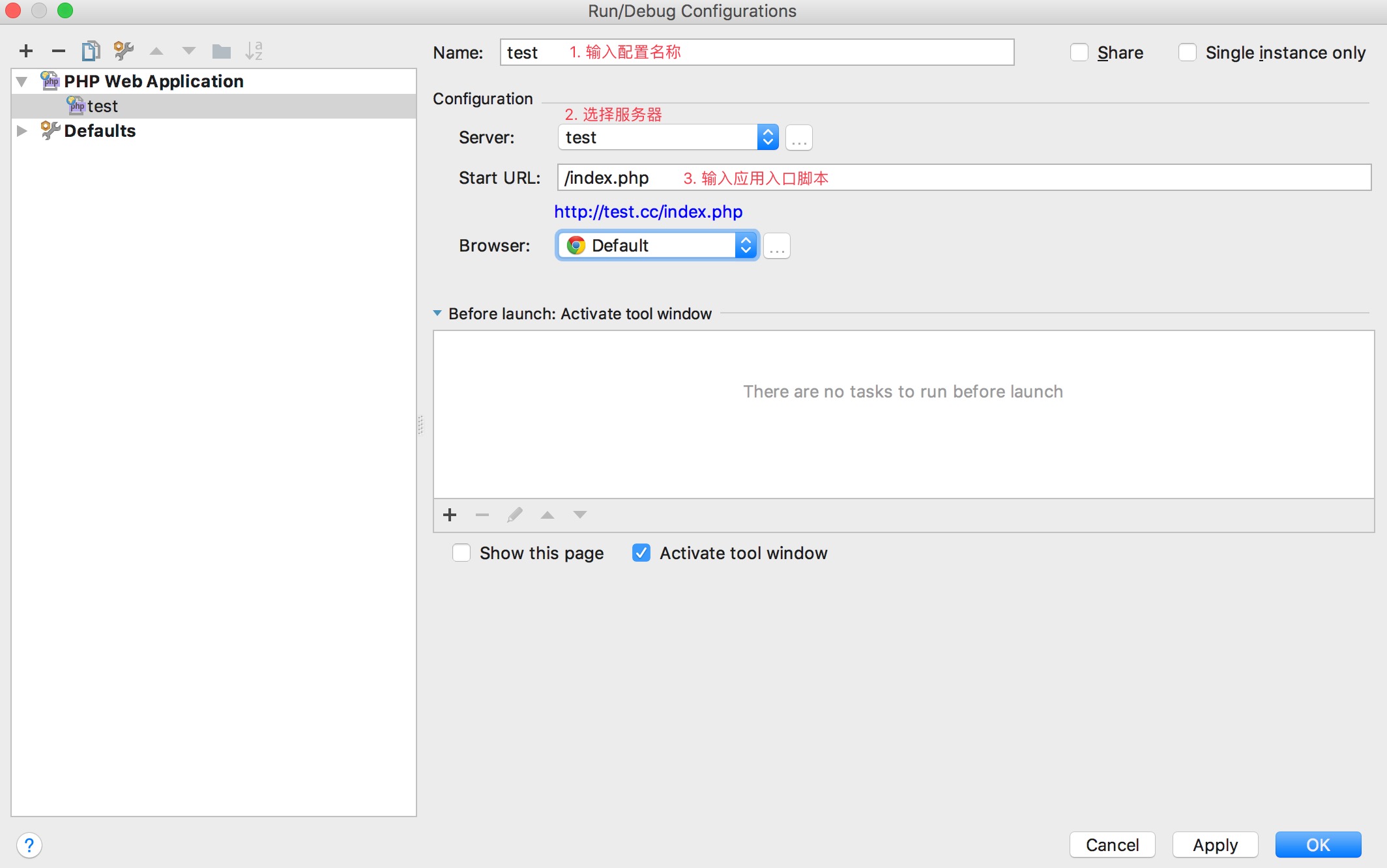Open the Browser dropdown
Image resolution: width=1387 pixels, height=868 pixels.
pyautogui.click(x=657, y=246)
